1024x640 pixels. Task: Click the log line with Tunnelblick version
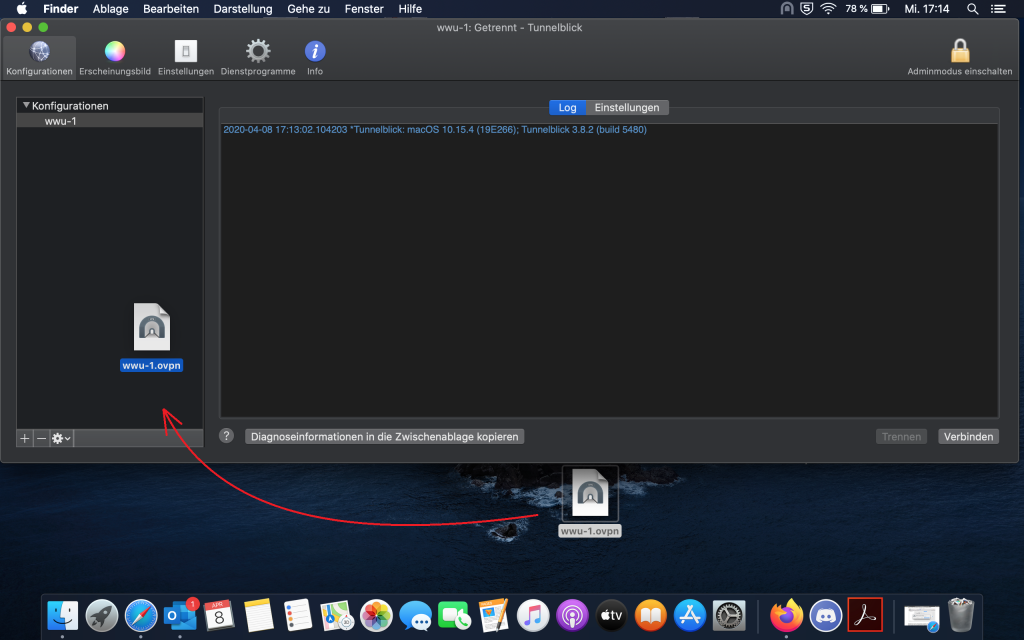tap(435, 129)
